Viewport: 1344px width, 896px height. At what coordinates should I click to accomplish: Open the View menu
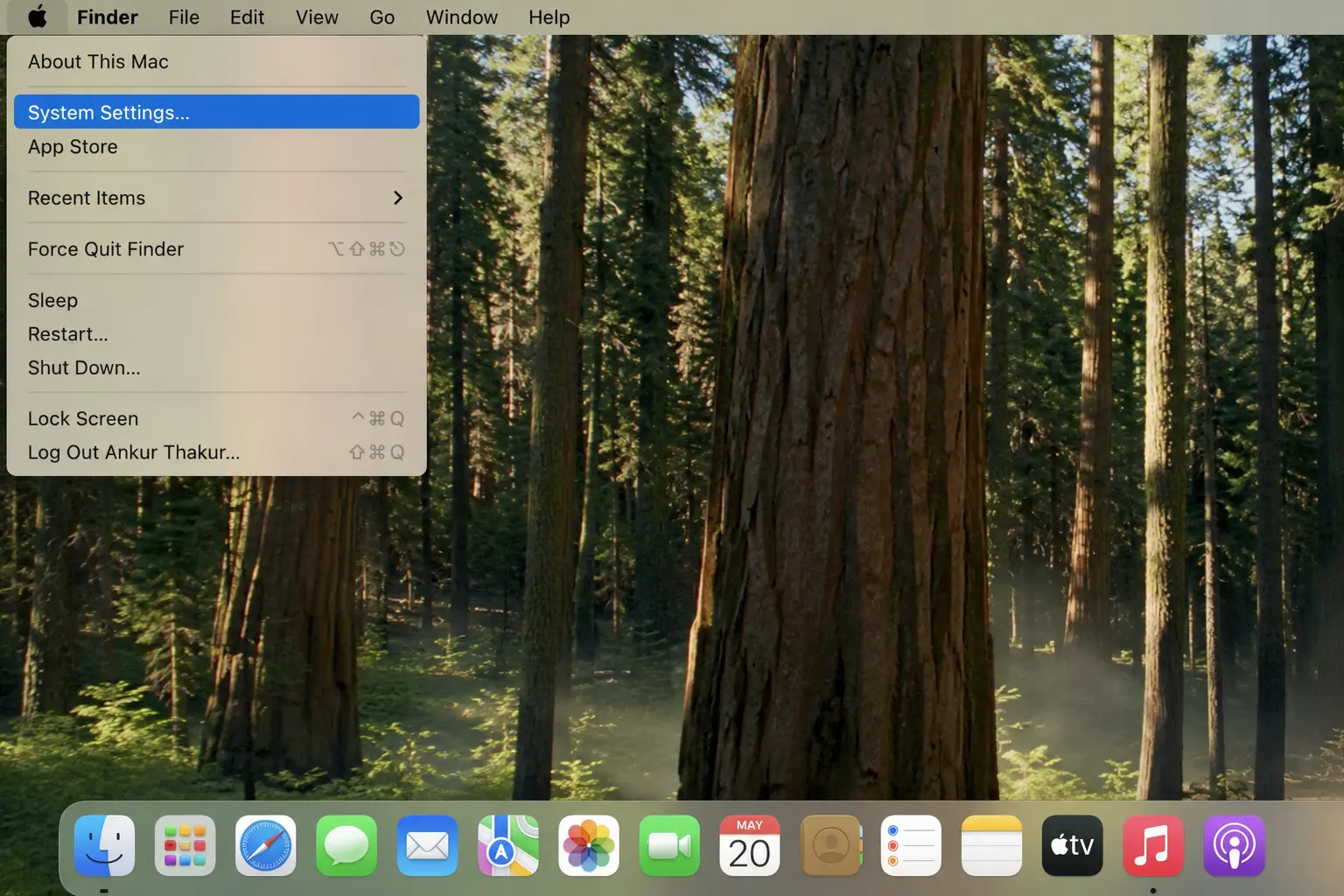317,17
